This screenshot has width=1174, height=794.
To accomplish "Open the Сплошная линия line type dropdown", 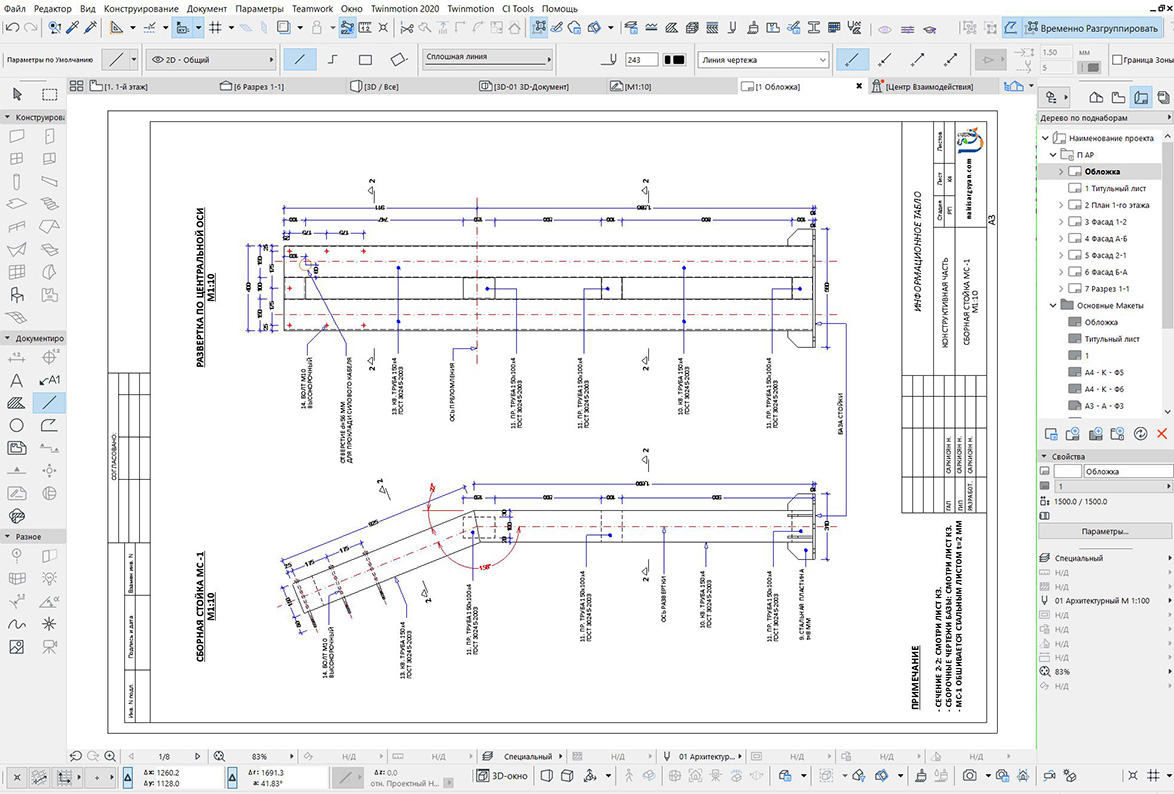I will 487,58.
